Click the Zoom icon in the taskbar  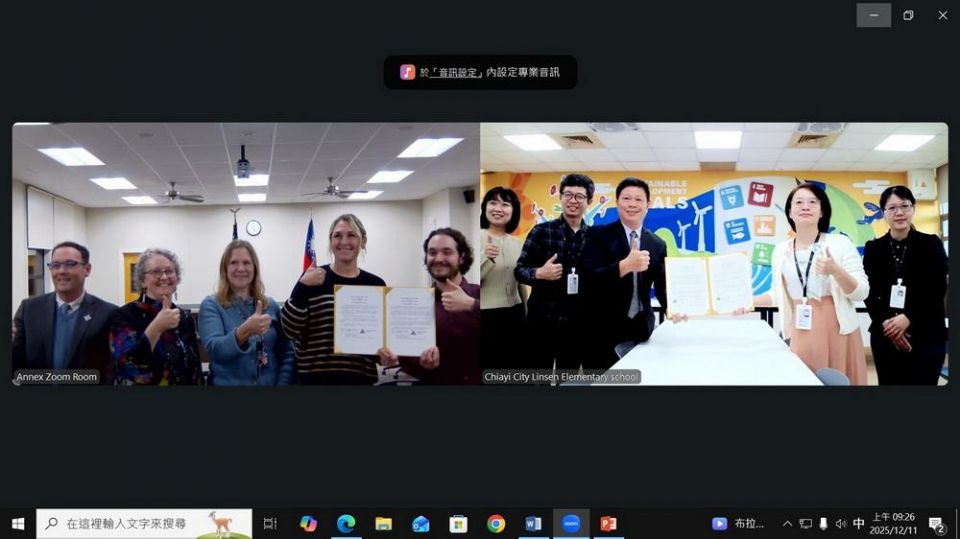[x=571, y=523]
